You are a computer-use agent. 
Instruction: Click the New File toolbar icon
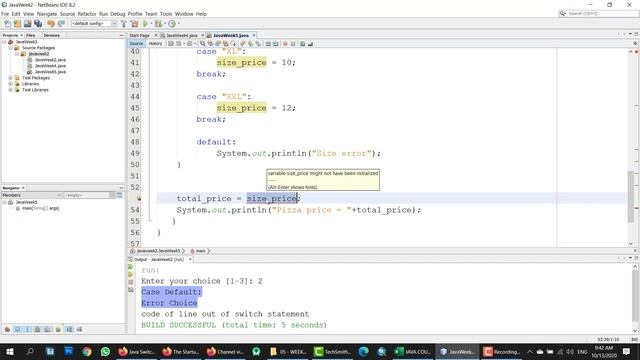point(8,24)
